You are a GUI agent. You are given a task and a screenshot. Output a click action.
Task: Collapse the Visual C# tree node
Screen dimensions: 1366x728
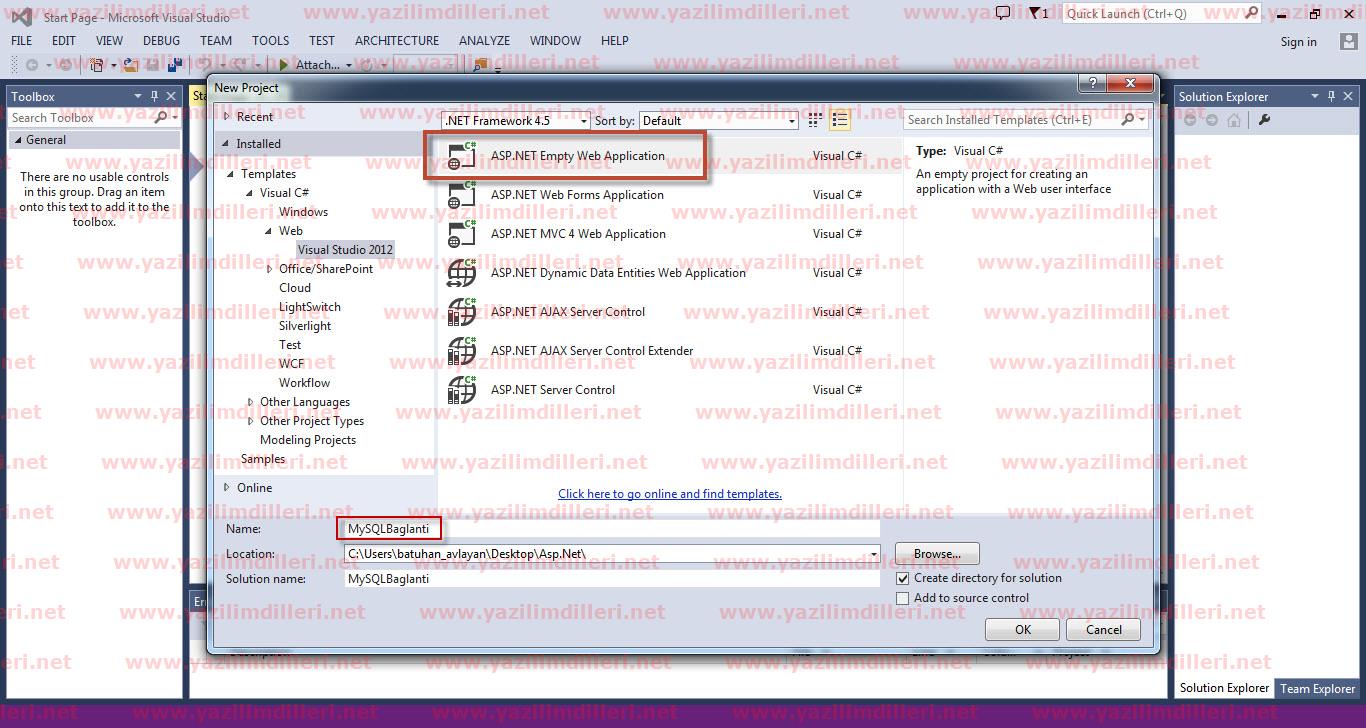coord(250,193)
